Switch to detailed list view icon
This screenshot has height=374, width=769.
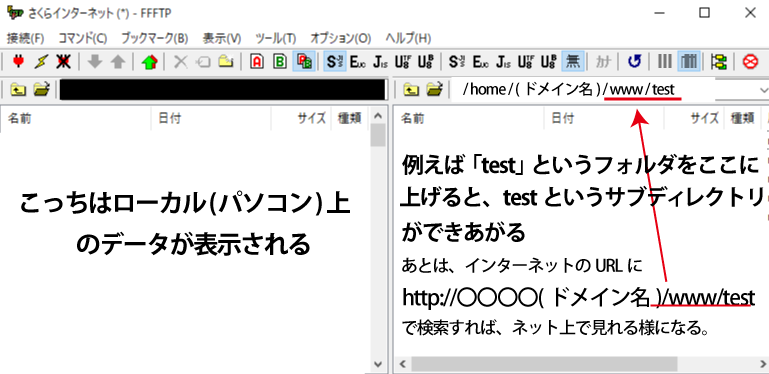[689, 62]
